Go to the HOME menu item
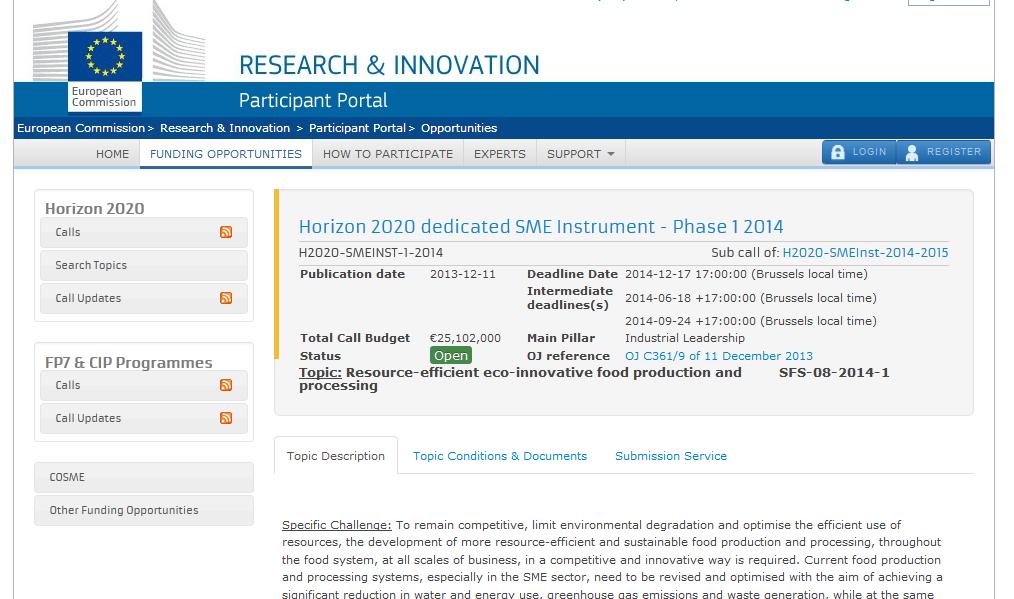Screen dimensions: 1014x599 click(x=113, y=154)
